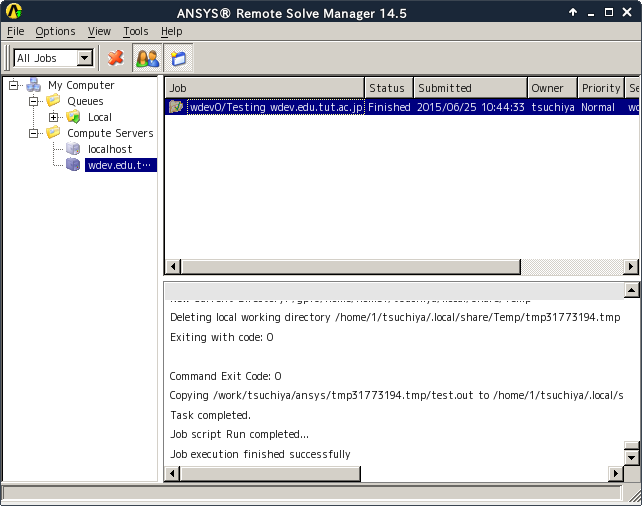Expand the Local queue node
Screen dimensions: 642x506
55,118
